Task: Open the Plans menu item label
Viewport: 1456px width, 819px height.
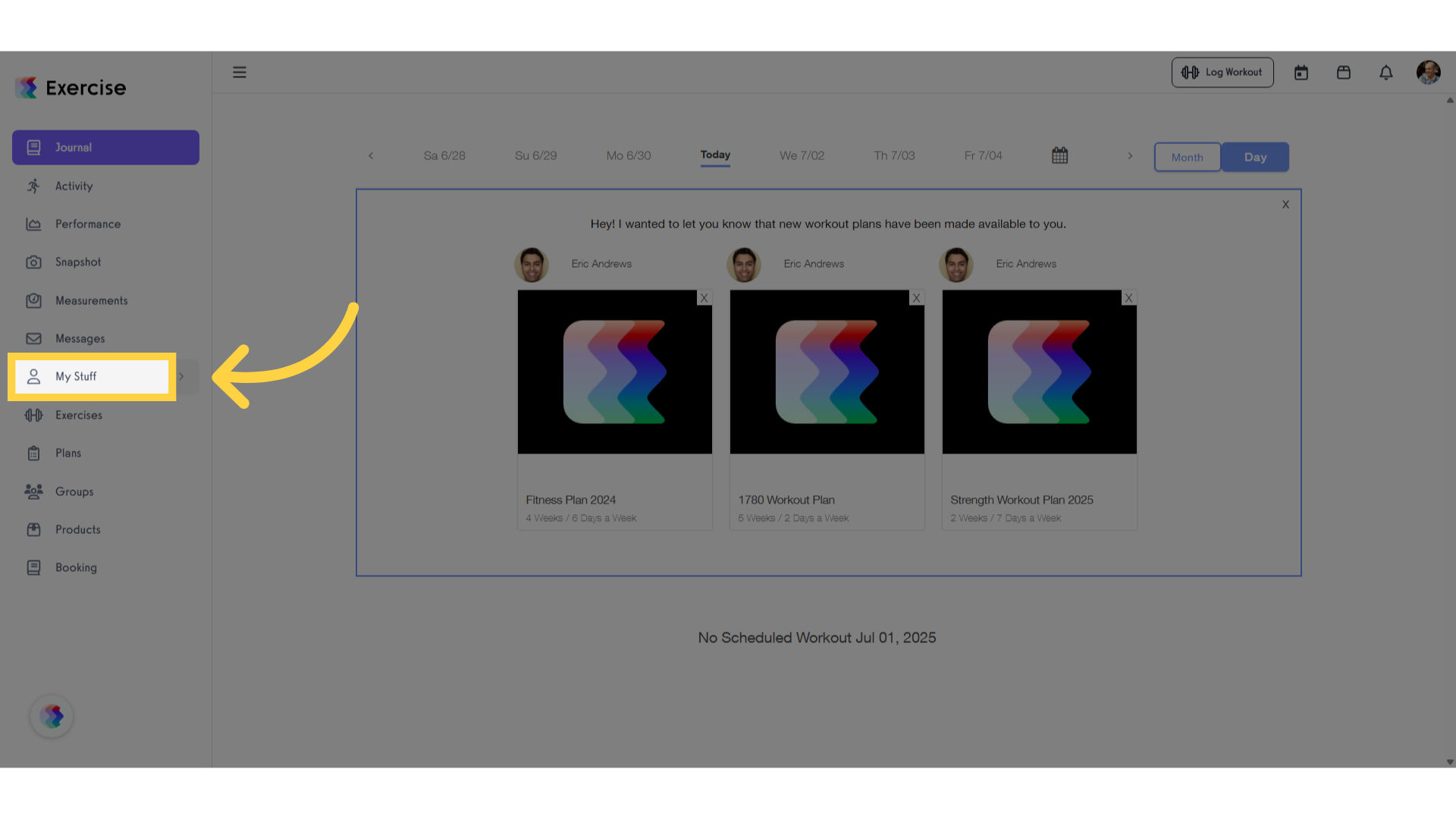Action: pyautogui.click(x=68, y=453)
